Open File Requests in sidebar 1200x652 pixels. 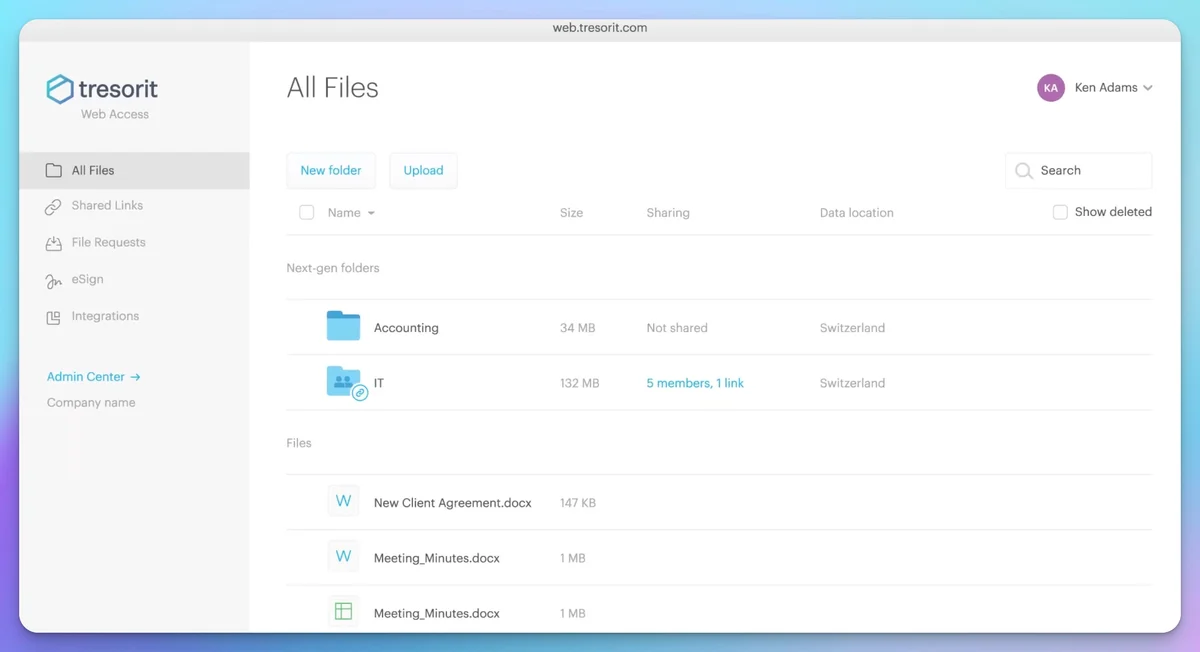(108, 243)
